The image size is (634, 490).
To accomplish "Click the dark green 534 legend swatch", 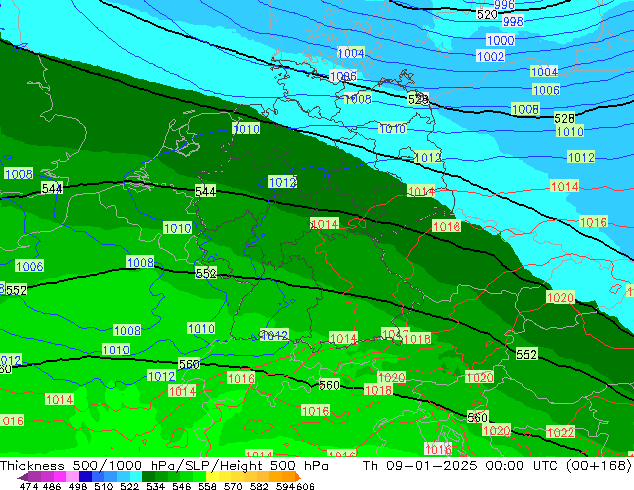I will pyautogui.click(x=148, y=476).
